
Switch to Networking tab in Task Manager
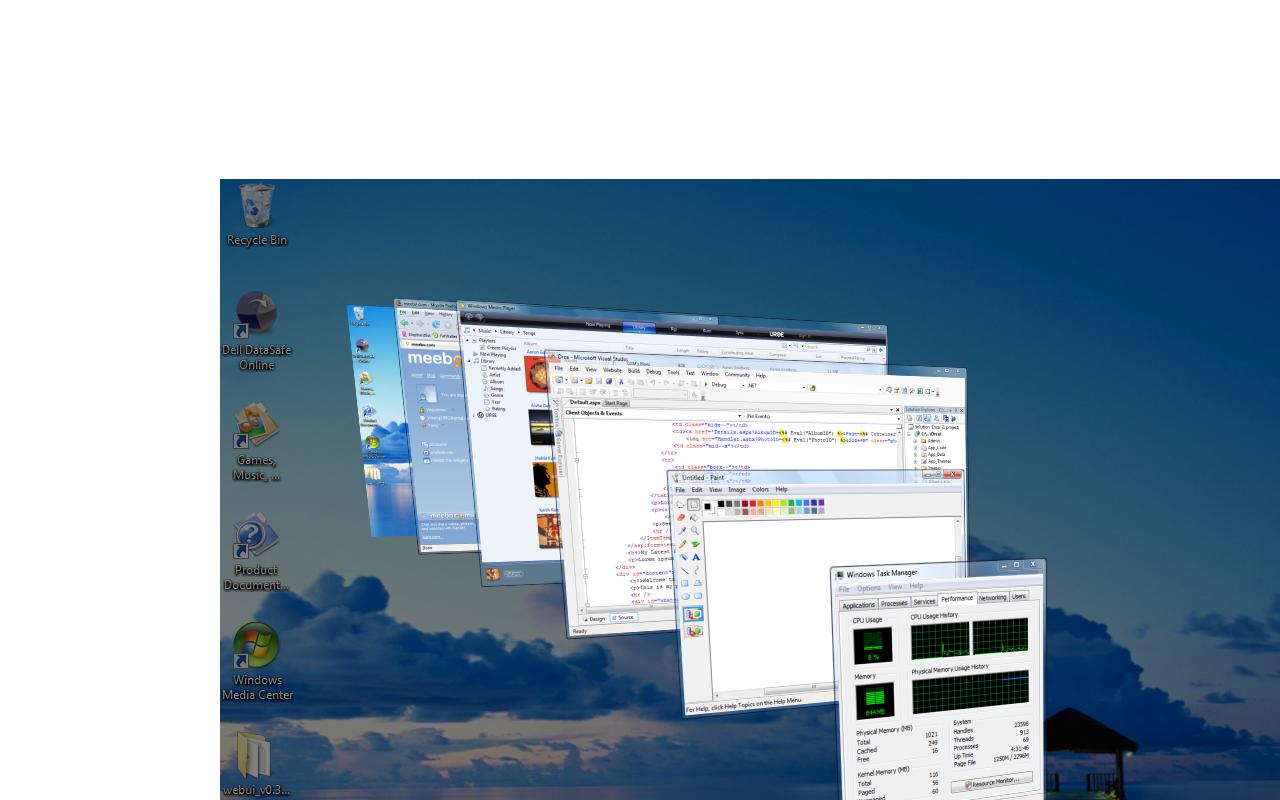coord(992,598)
